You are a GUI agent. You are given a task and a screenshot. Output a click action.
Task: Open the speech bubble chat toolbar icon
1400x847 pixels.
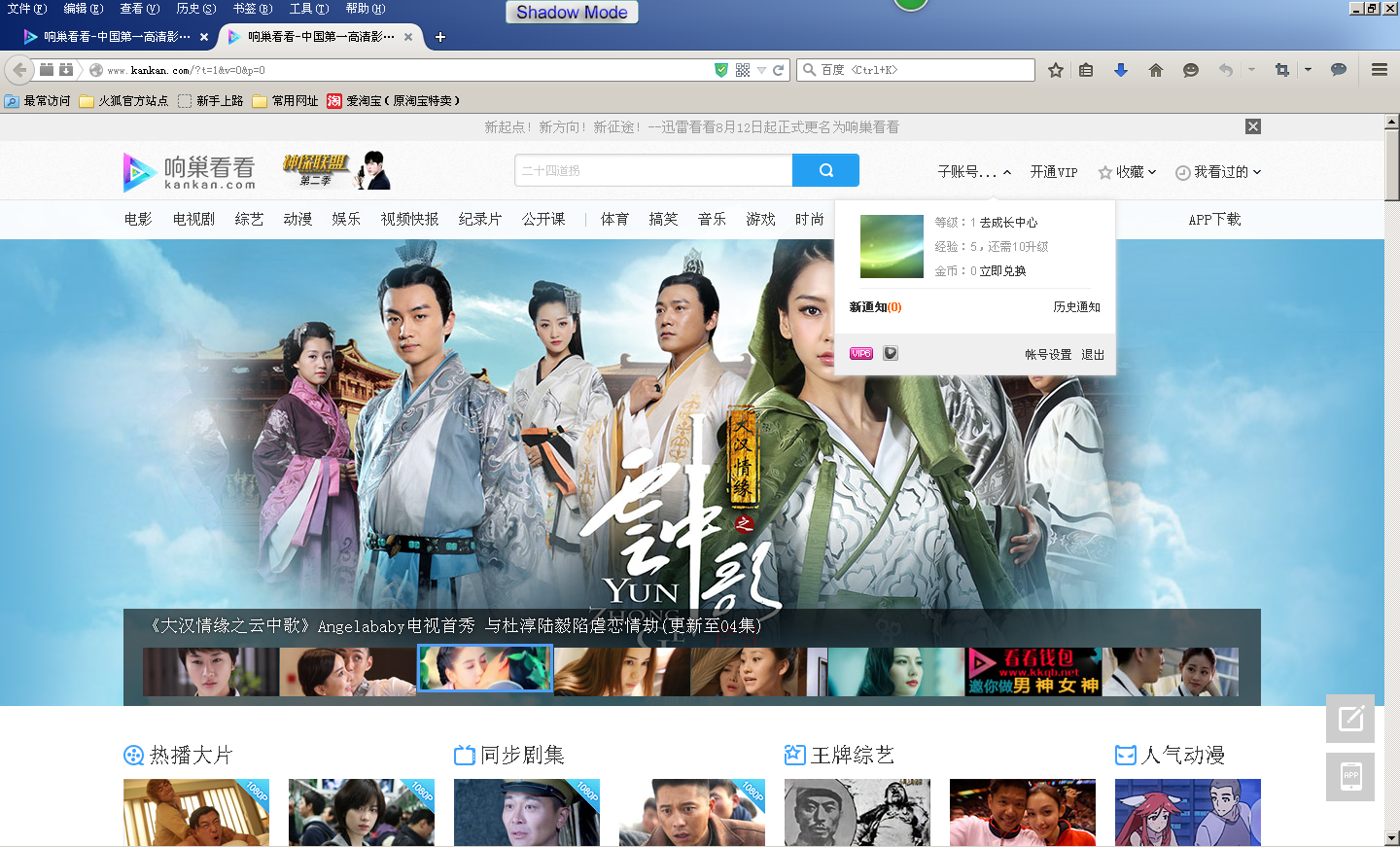pos(1339,70)
